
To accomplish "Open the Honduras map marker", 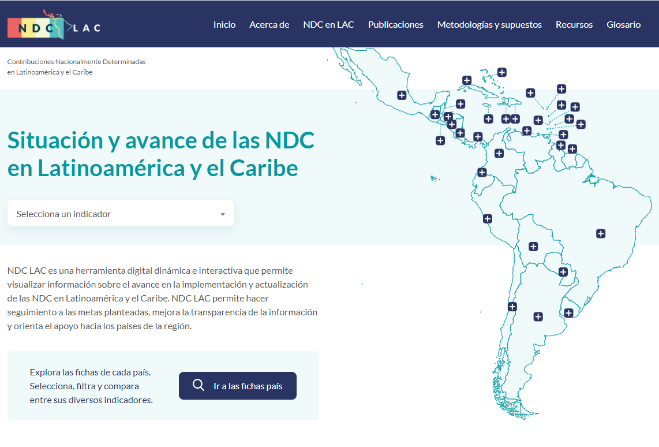I will (x=448, y=117).
